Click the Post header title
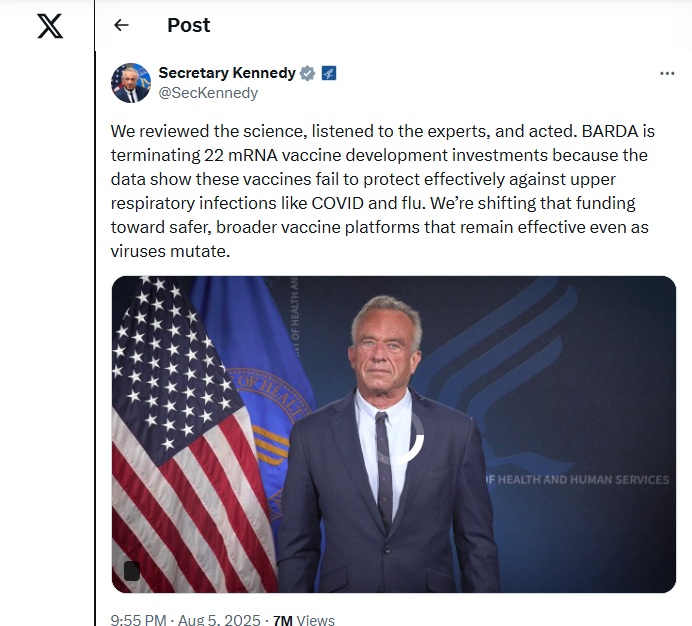The width and height of the screenshot is (692, 626). (188, 25)
